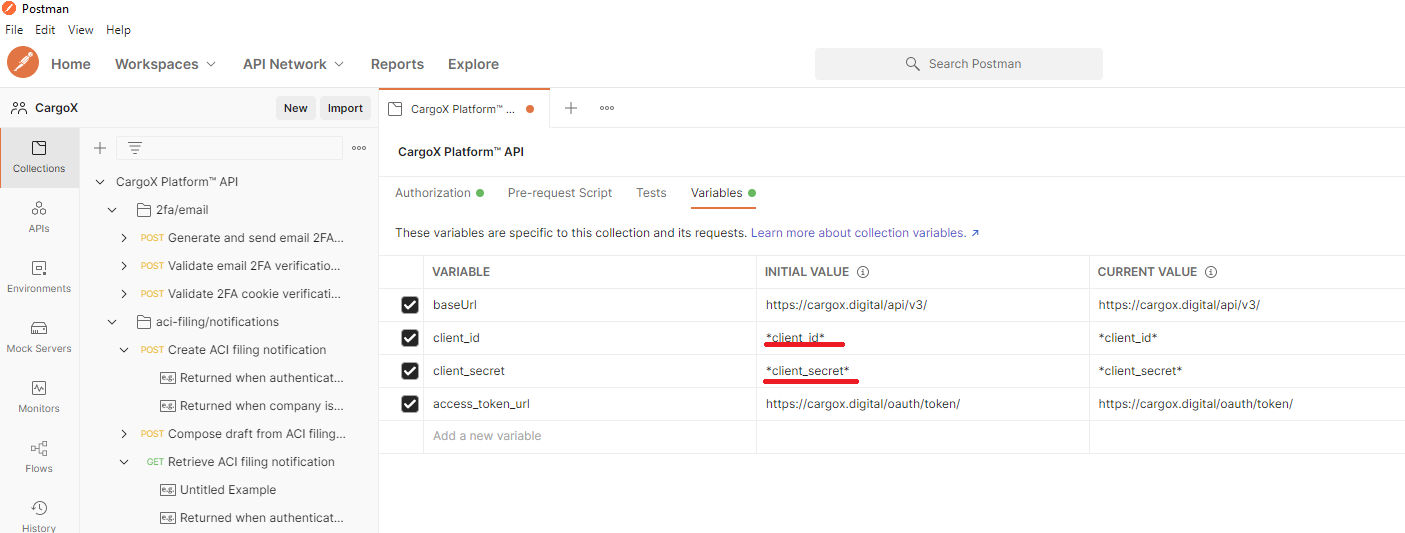Uncheck the client_secret variable checkbox
Viewport: 1405px width, 533px height.
point(410,371)
